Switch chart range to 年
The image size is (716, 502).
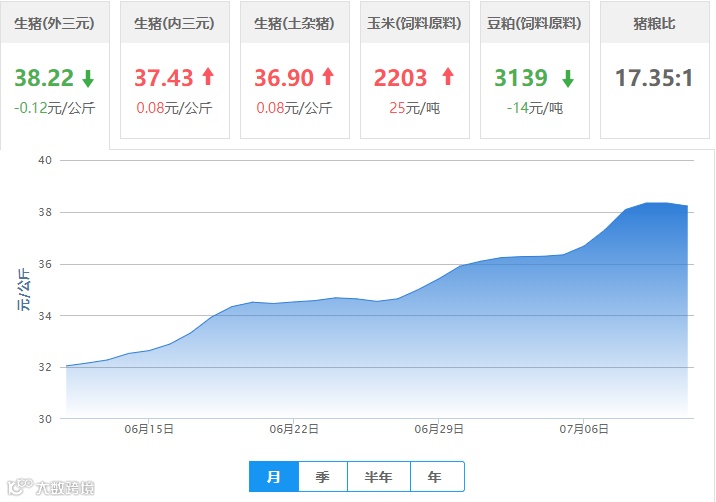pyautogui.click(x=437, y=476)
